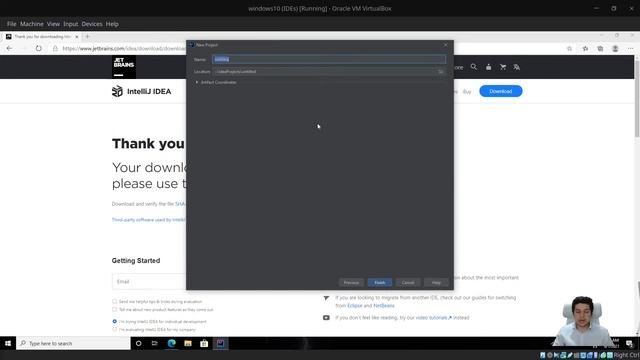Click 'Third-party software used by IntelliJ' link
This screenshot has height=360, width=640.
149,220
